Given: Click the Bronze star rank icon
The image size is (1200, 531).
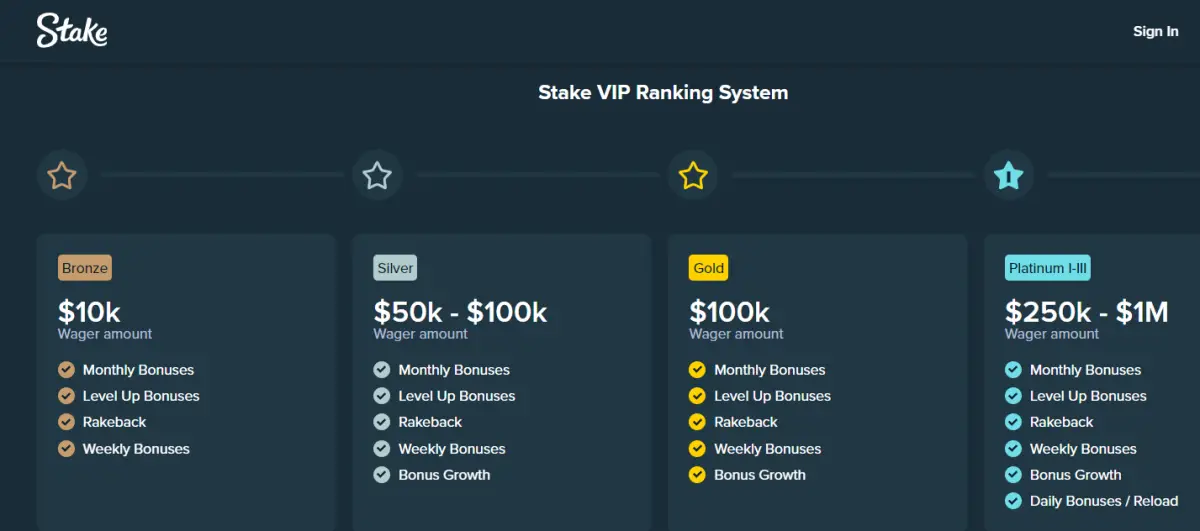Looking at the screenshot, I should [x=62, y=176].
